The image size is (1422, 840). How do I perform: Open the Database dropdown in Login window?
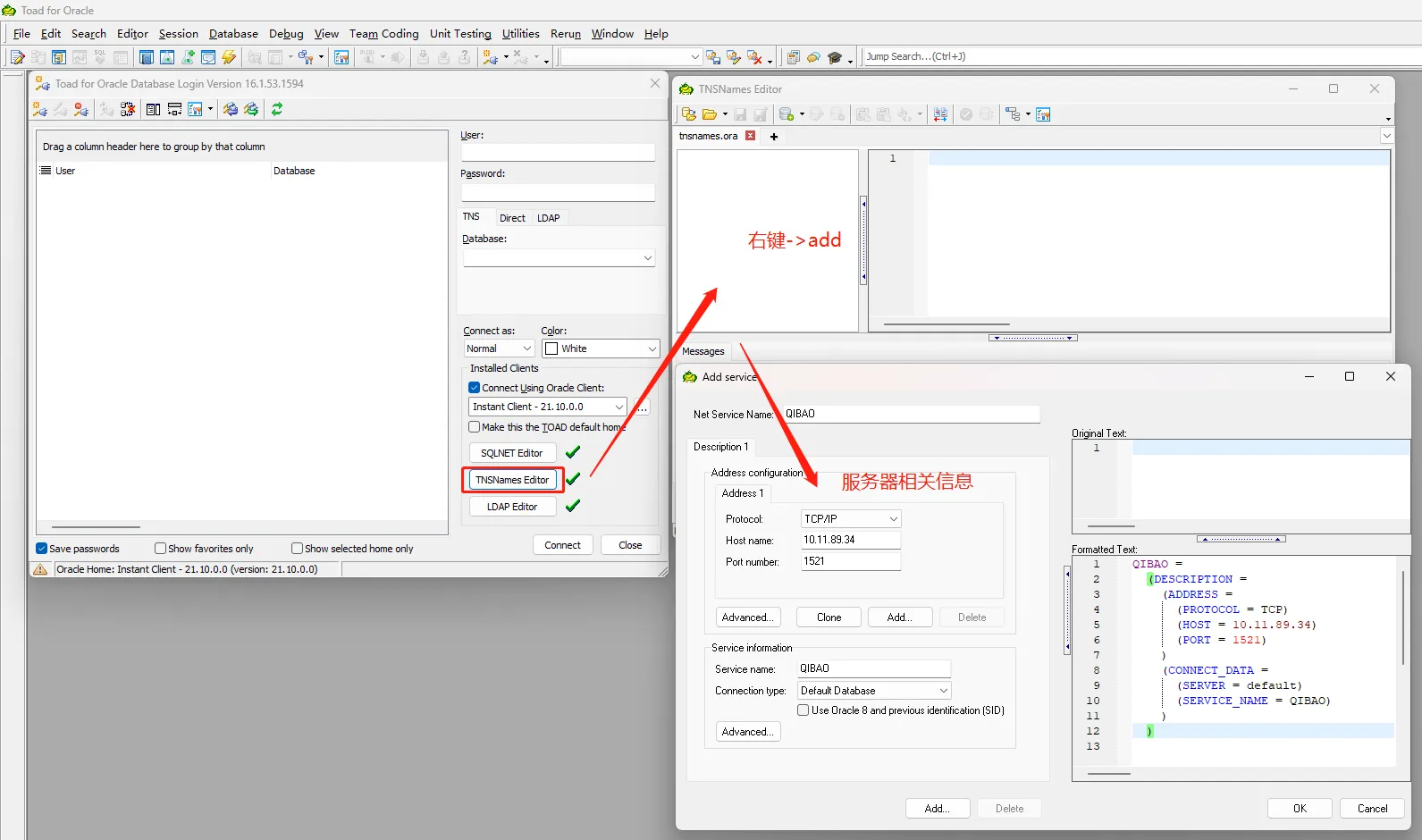648,258
